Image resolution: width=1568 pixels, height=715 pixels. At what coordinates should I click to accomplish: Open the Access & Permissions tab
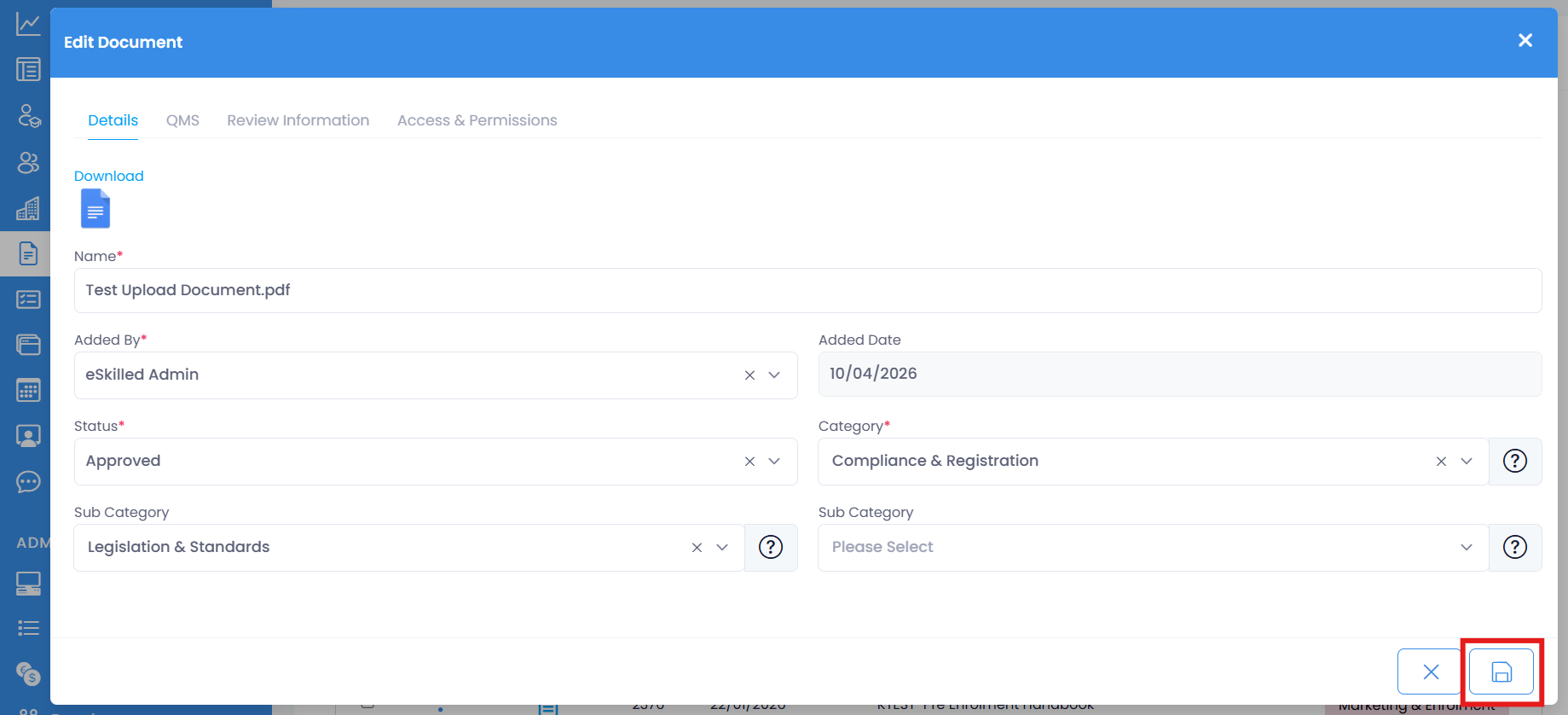pyautogui.click(x=477, y=120)
